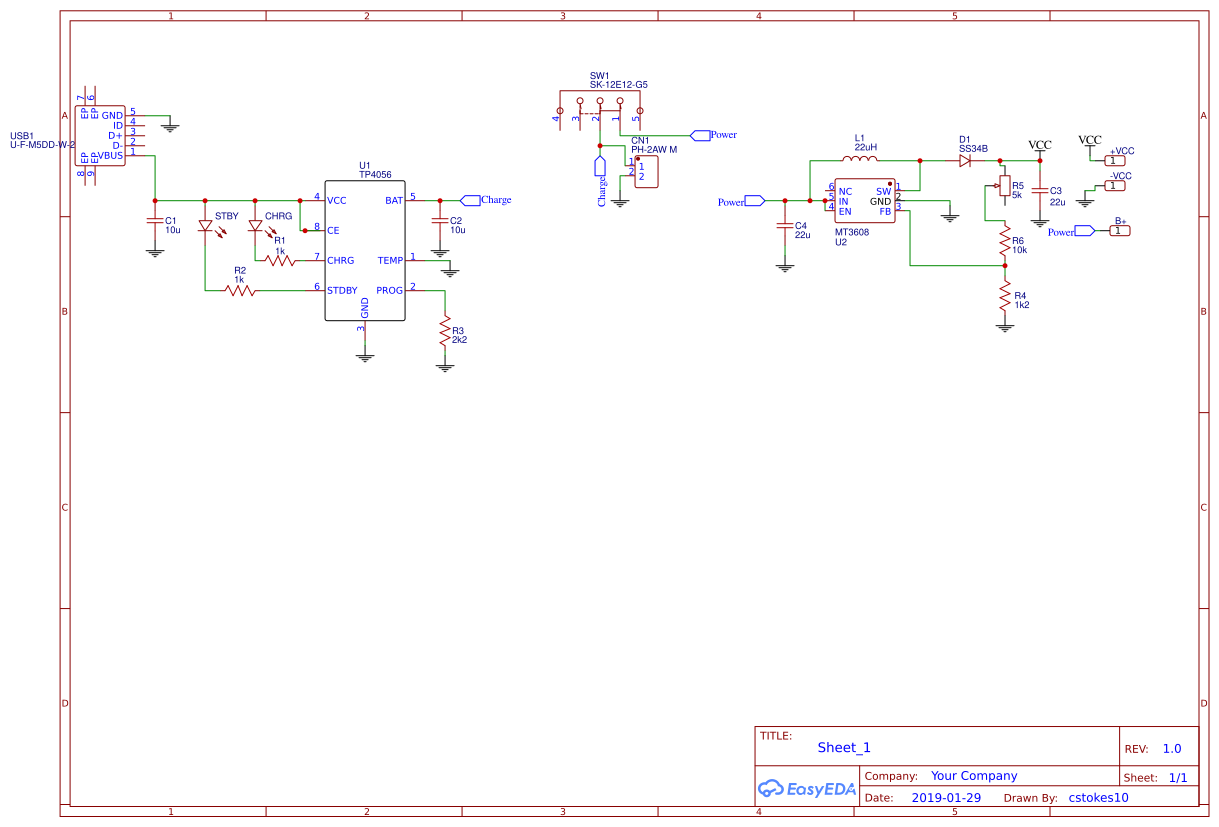This screenshot has width=1219, height=827.
Task: Select the CHRG LED symbol
Action: [255, 225]
